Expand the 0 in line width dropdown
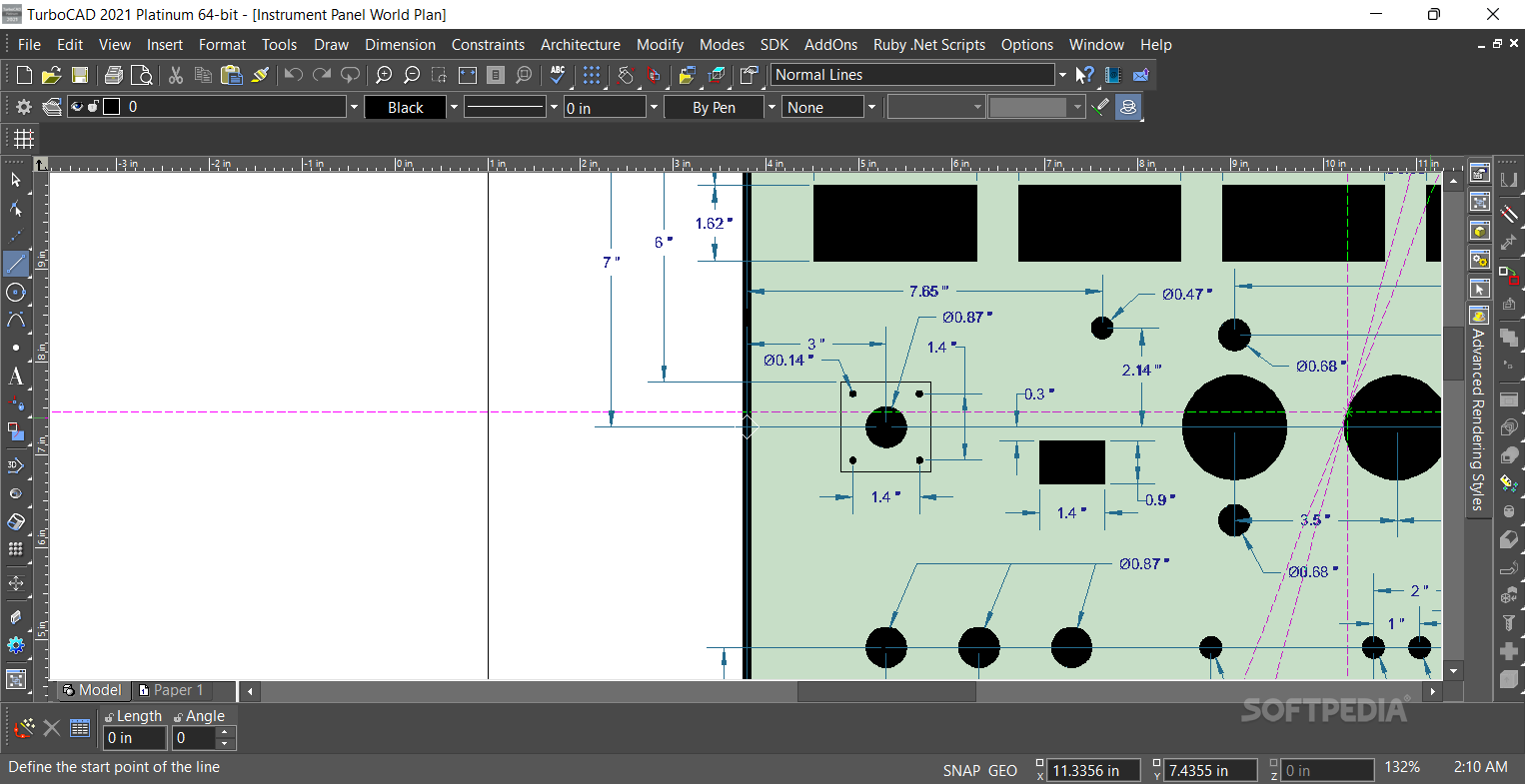Viewport: 1525px width, 784px height. [654, 107]
